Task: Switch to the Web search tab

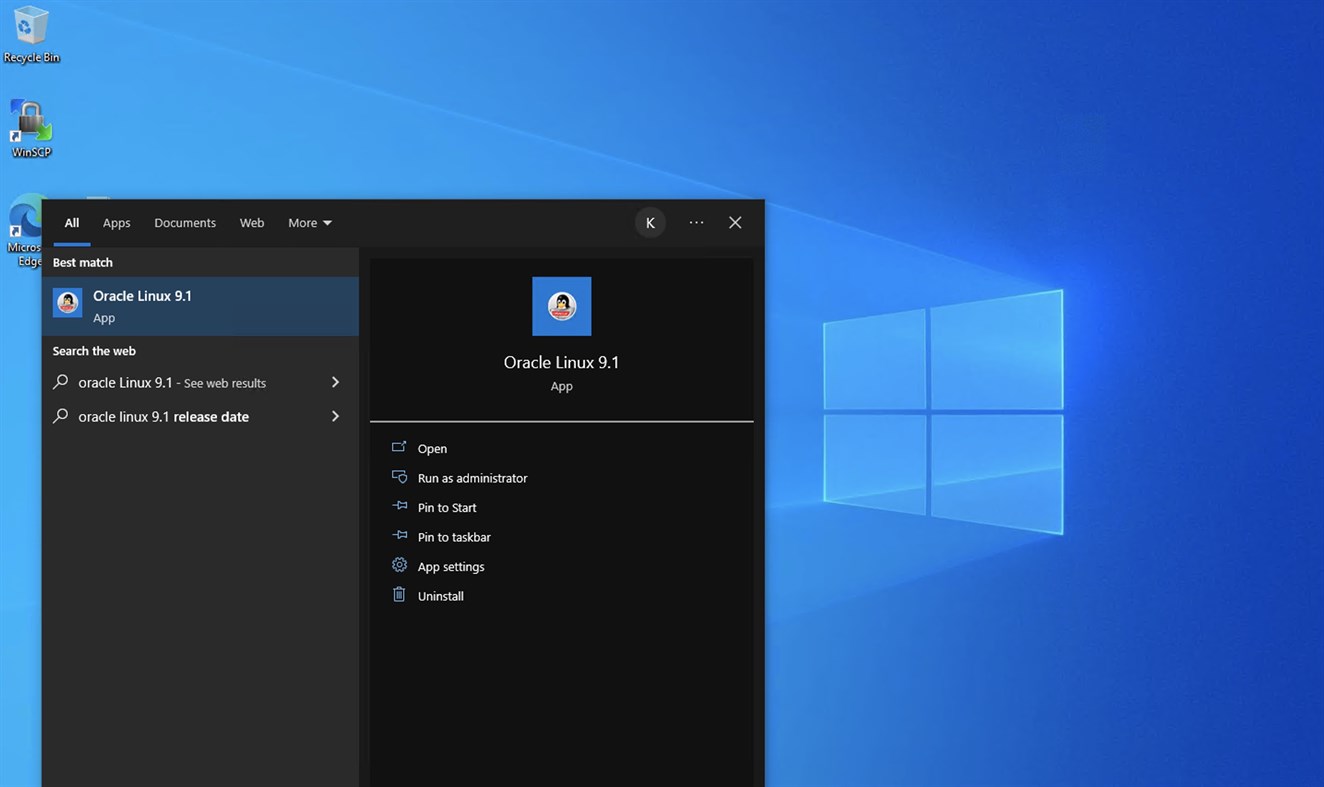Action: [252, 223]
